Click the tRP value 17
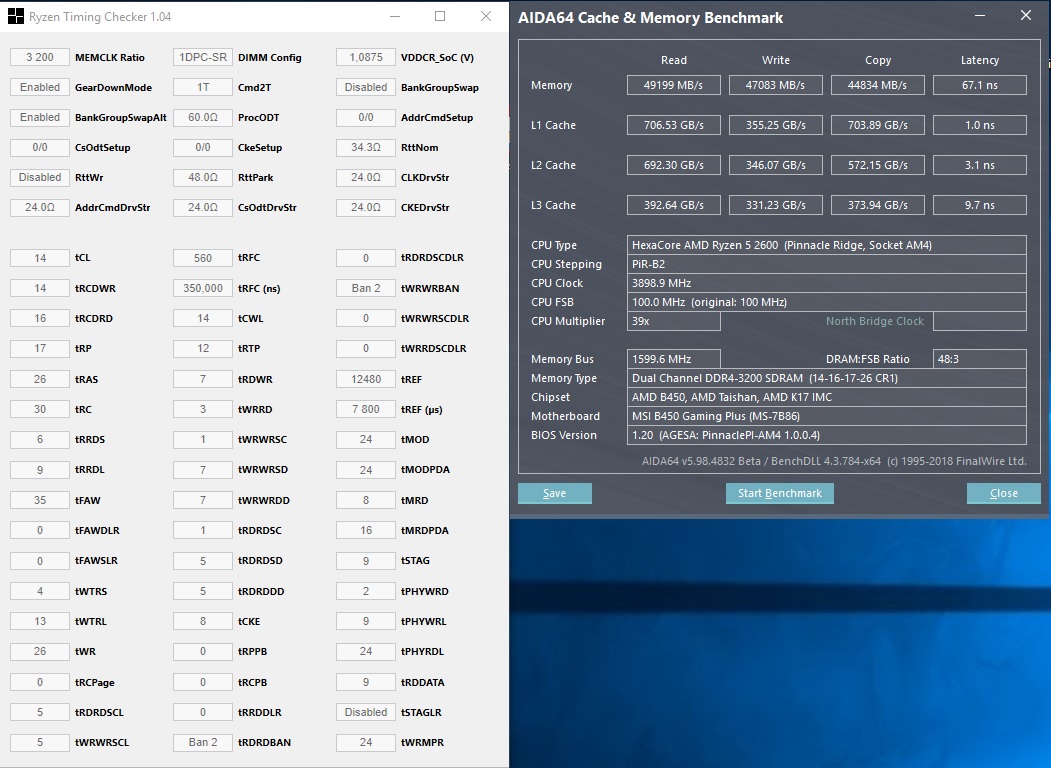The width and height of the screenshot is (1051, 768). coord(40,348)
